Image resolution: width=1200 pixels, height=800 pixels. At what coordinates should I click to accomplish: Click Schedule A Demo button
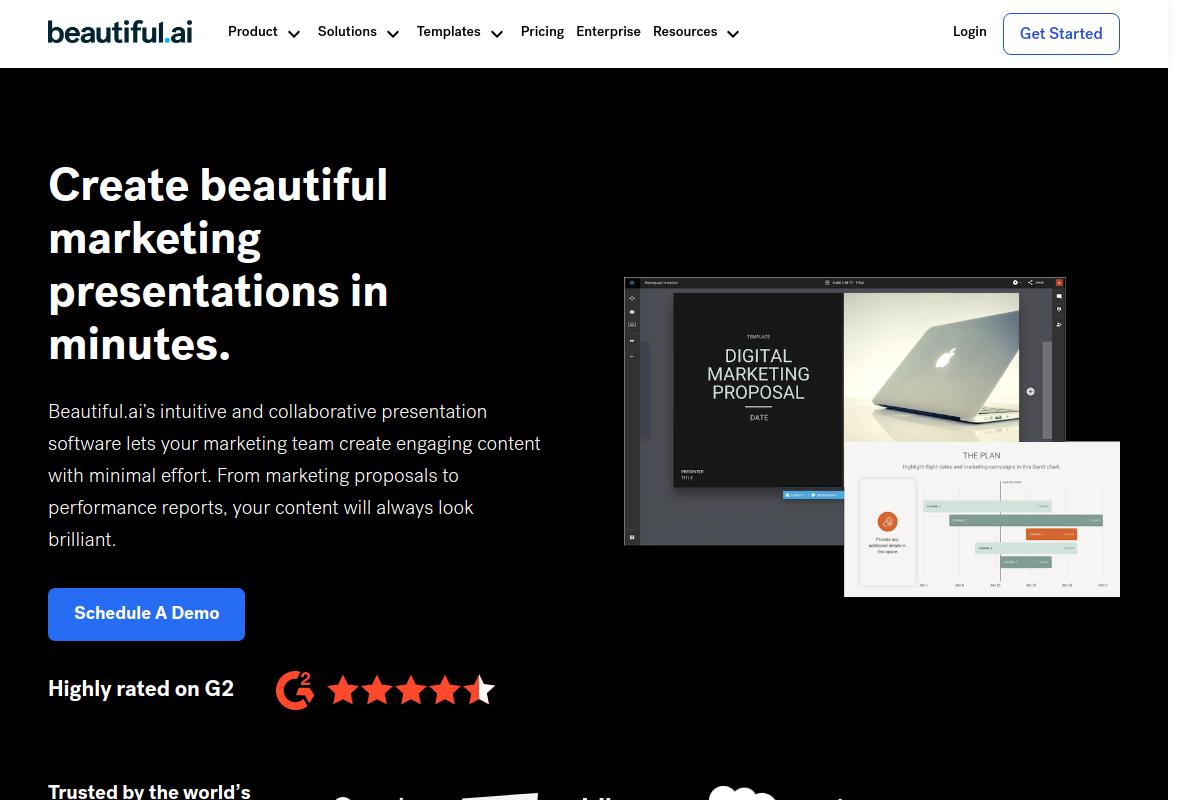146,614
